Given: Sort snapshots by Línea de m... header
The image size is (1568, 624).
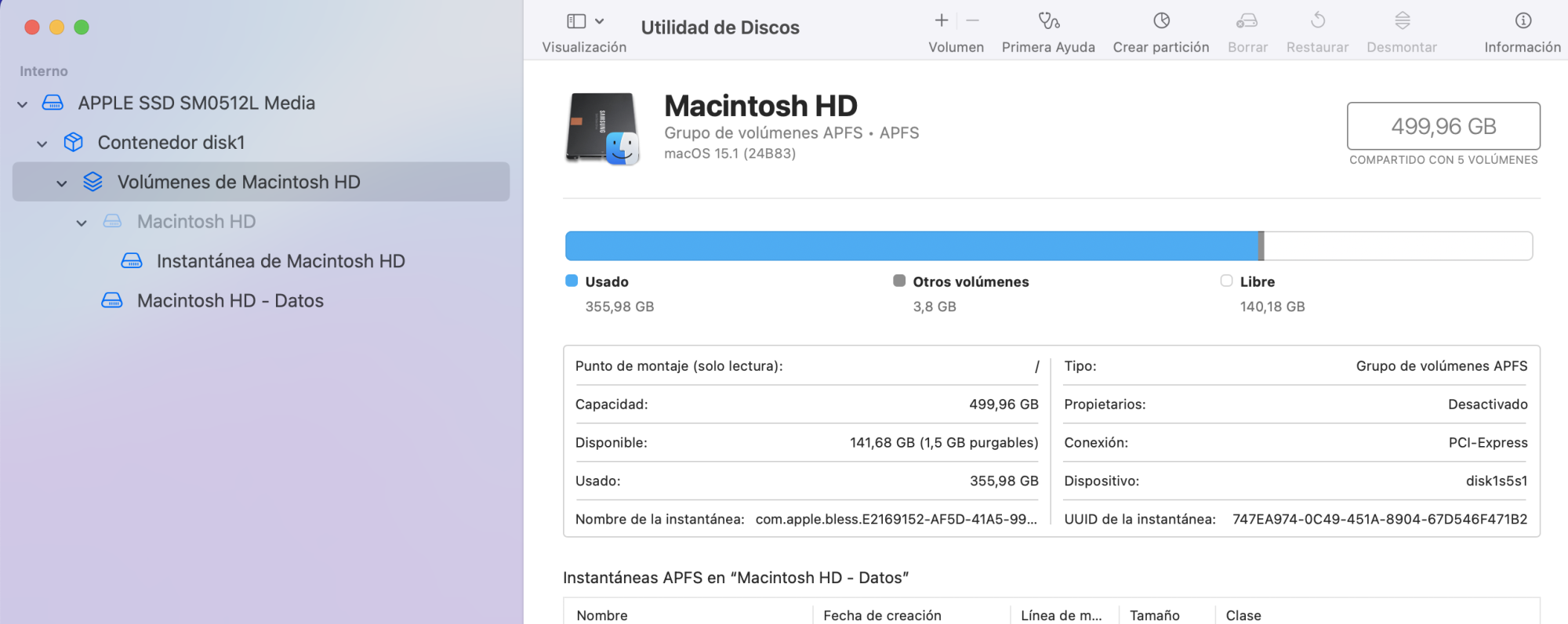Looking at the screenshot, I should 1061,615.
